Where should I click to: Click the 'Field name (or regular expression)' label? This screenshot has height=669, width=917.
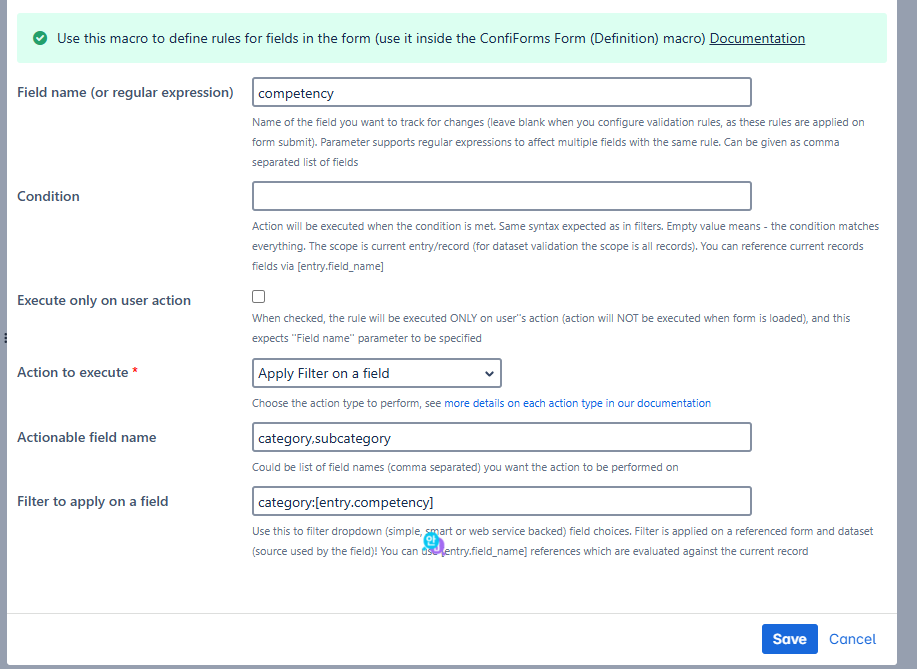click(x=125, y=92)
